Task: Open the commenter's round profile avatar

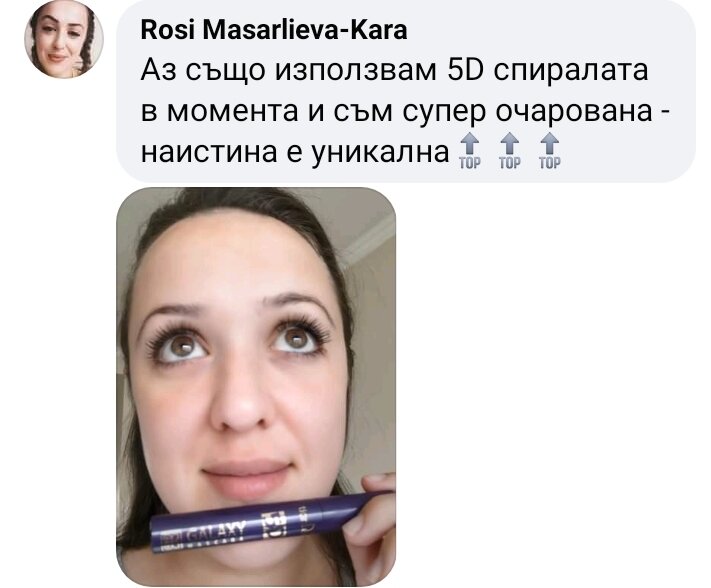Action: (x=64, y=38)
